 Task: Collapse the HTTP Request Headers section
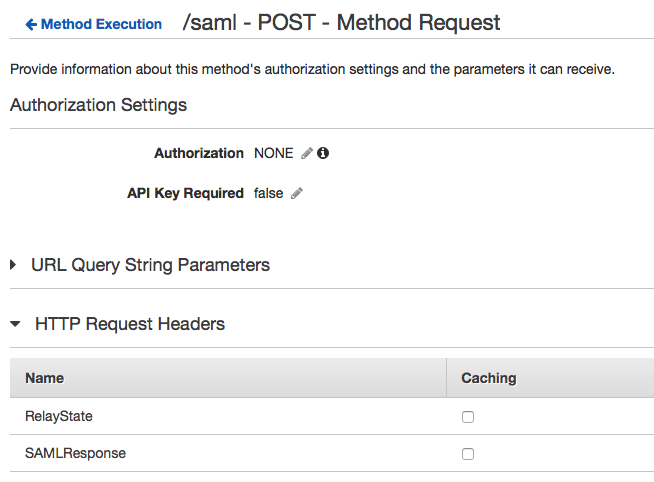pyautogui.click(x=15, y=324)
